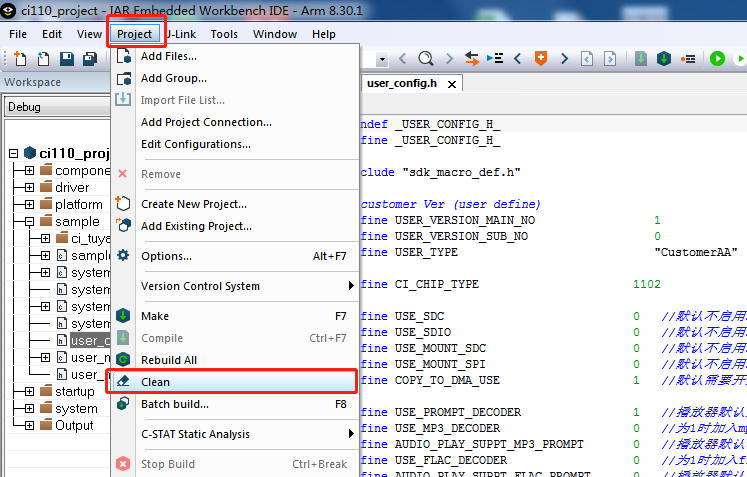Open the Tools menu
This screenshot has width=747, height=477.
pos(224,34)
